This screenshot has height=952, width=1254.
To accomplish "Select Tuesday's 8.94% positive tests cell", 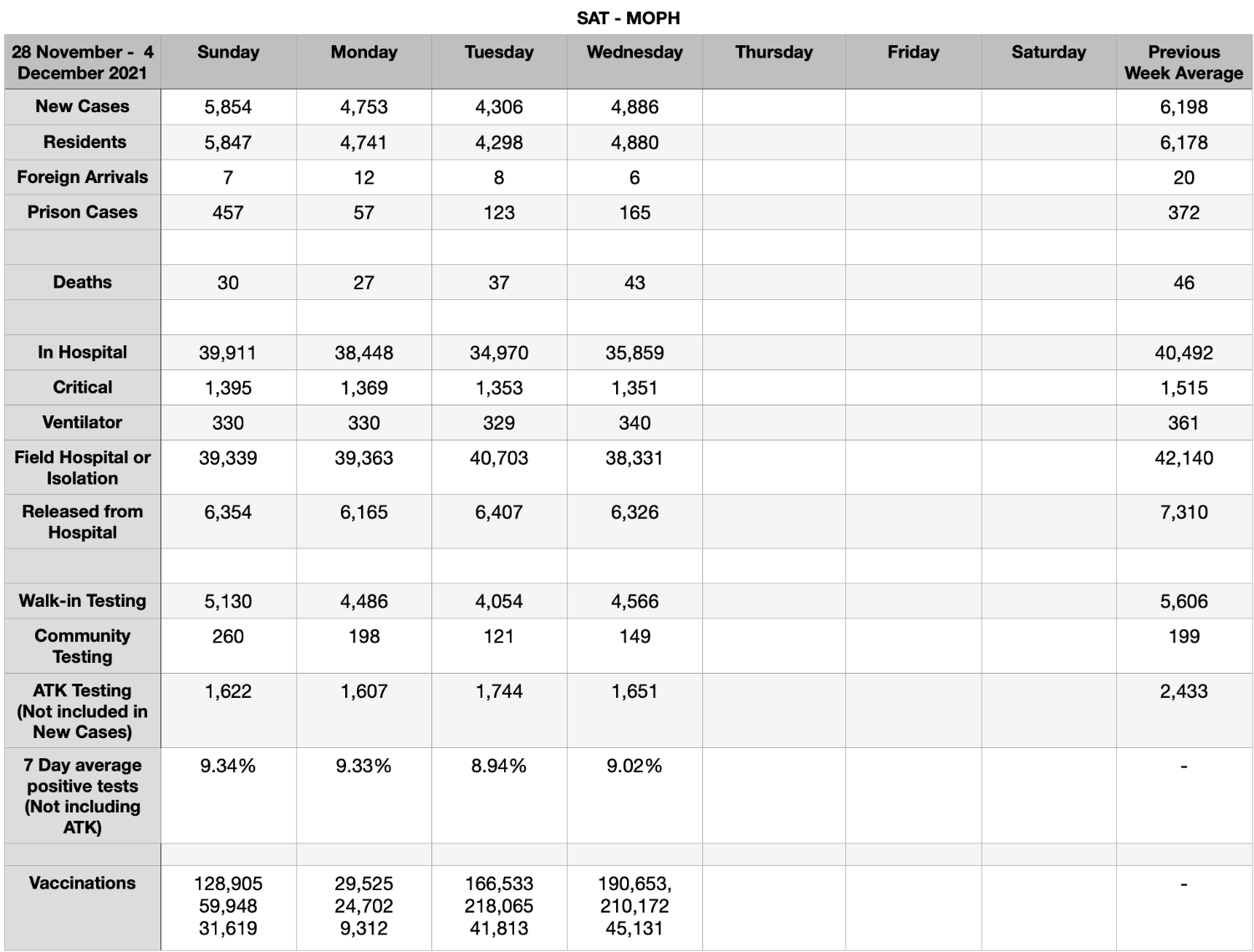I will [499, 795].
